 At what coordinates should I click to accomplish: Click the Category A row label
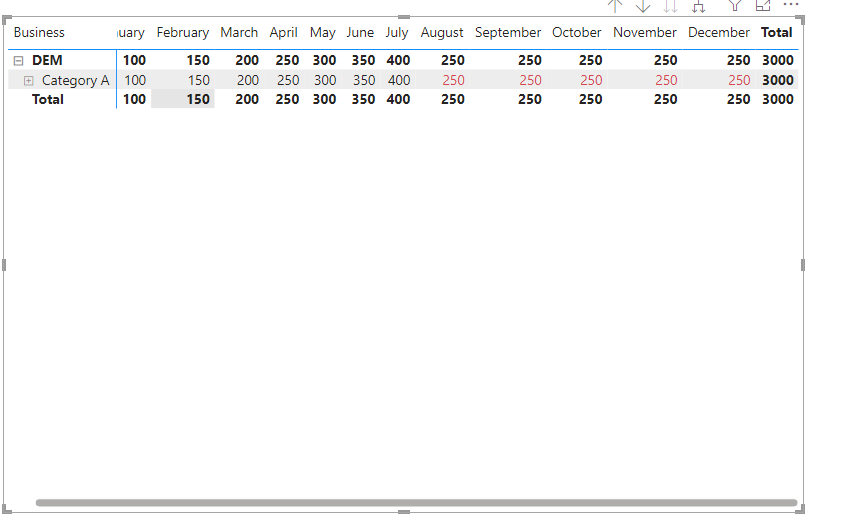pos(76,81)
